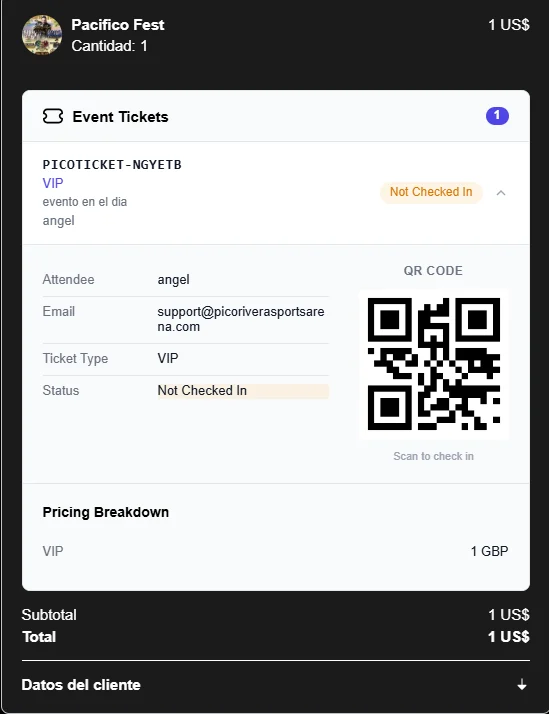Click the QR CODE label above the code
Viewport: 549px width, 714px height.
(x=433, y=271)
